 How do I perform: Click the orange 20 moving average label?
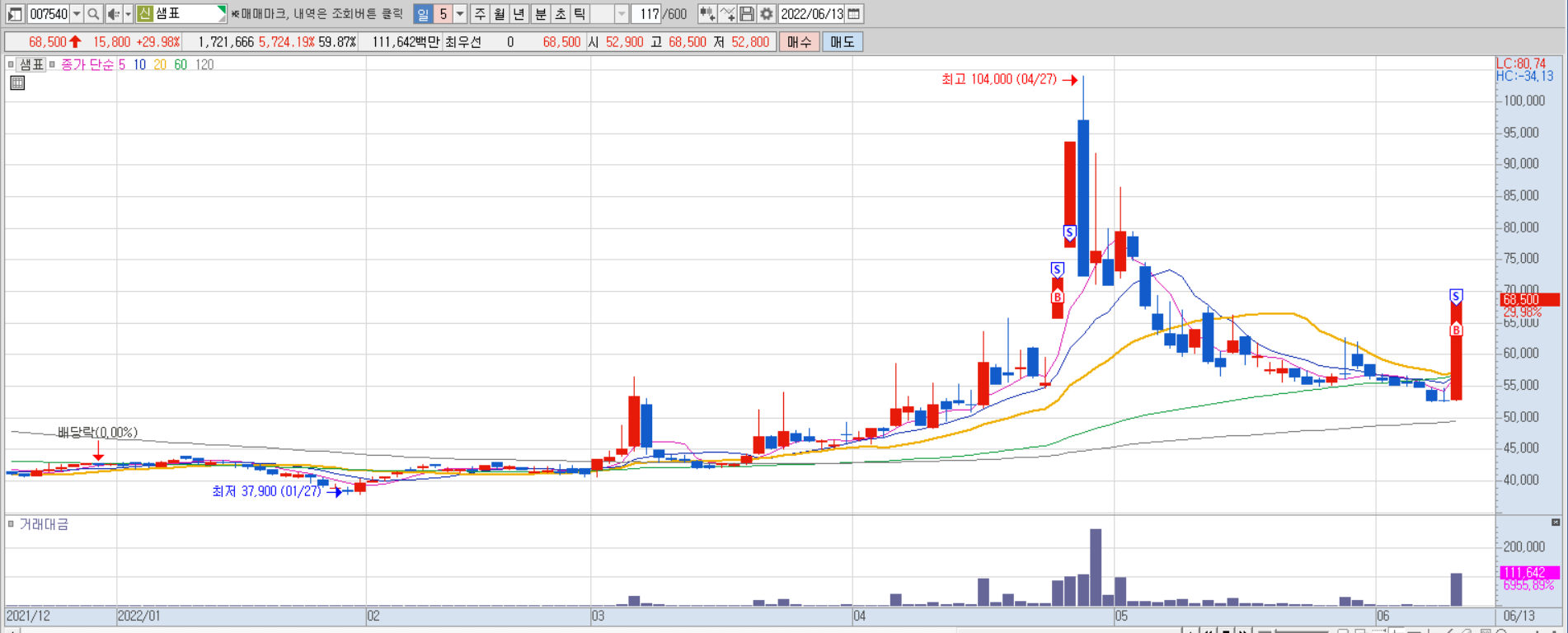(x=160, y=64)
